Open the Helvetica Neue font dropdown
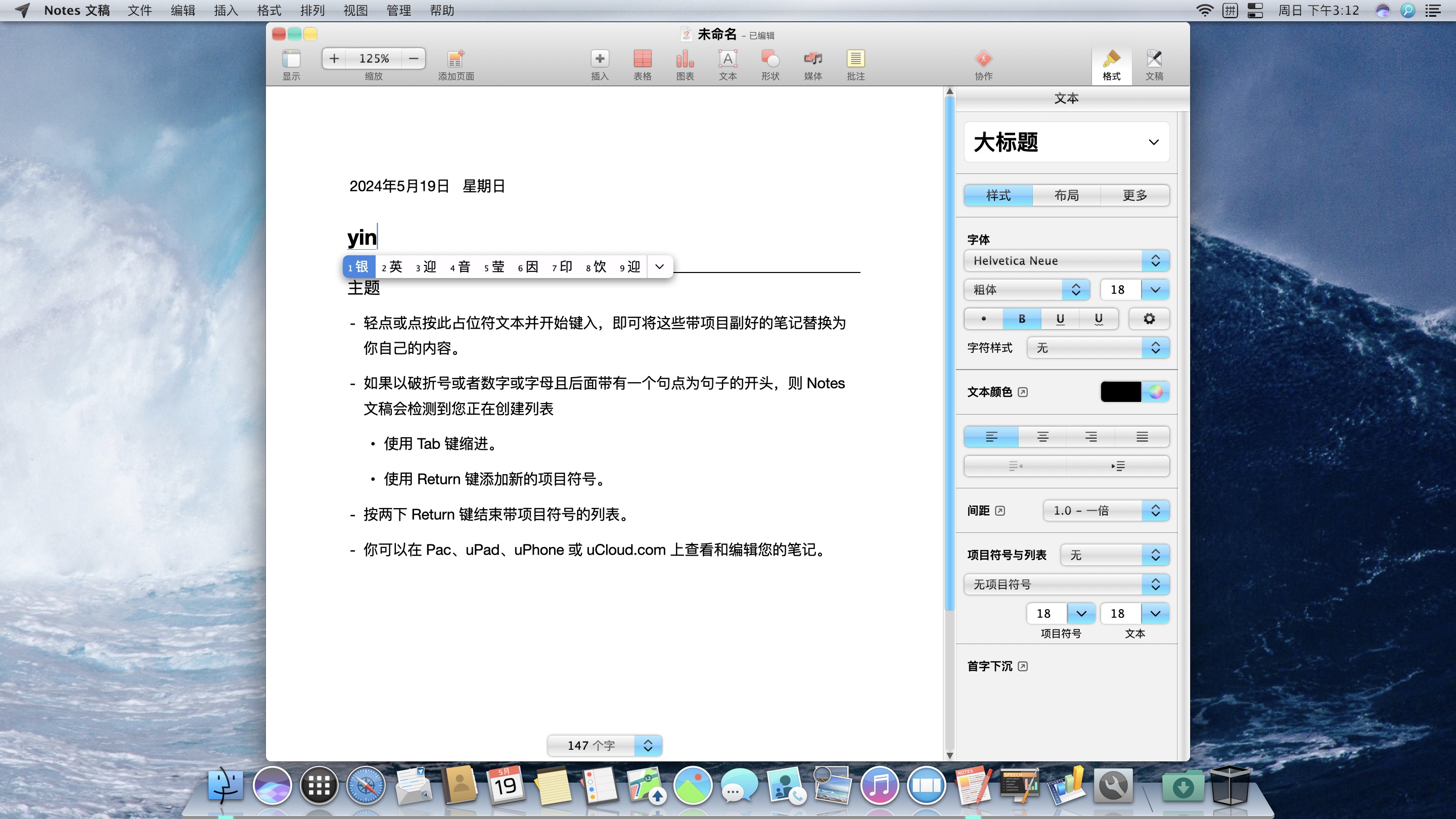This screenshot has height=819, width=1456. click(x=1067, y=260)
